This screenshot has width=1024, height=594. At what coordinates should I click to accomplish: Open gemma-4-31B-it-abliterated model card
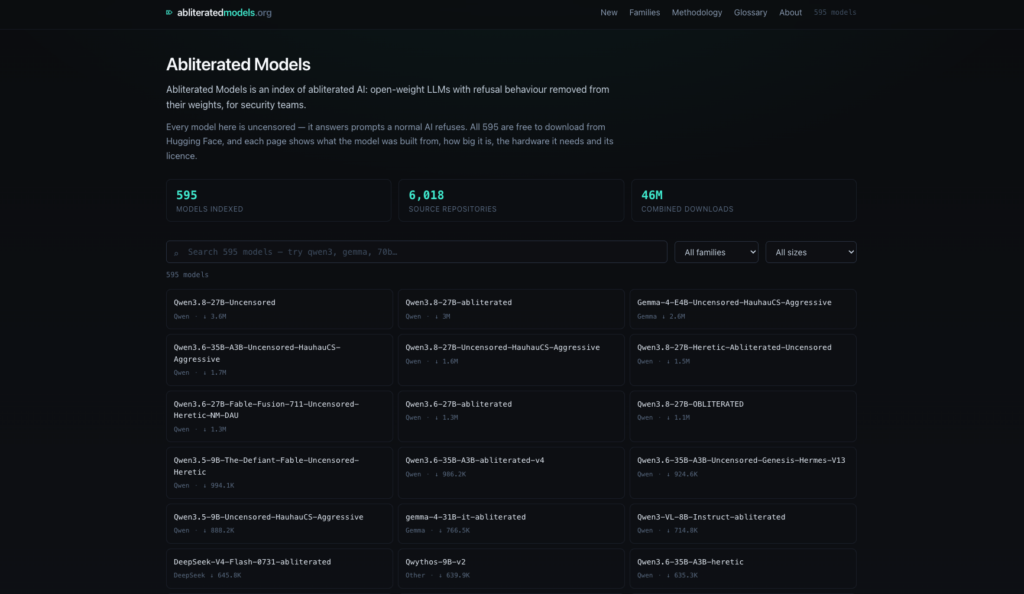tap(511, 523)
